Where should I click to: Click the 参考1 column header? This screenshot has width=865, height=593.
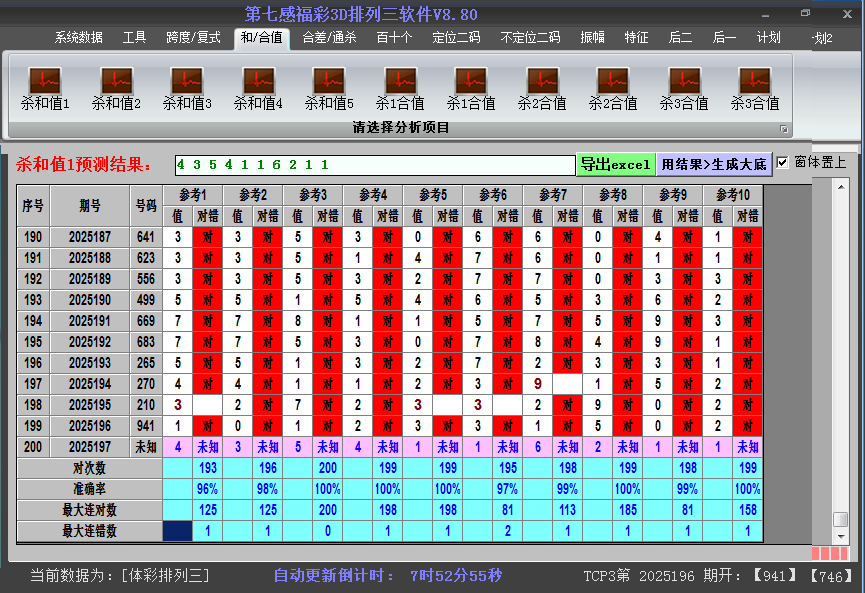click(x=193, y=195)
